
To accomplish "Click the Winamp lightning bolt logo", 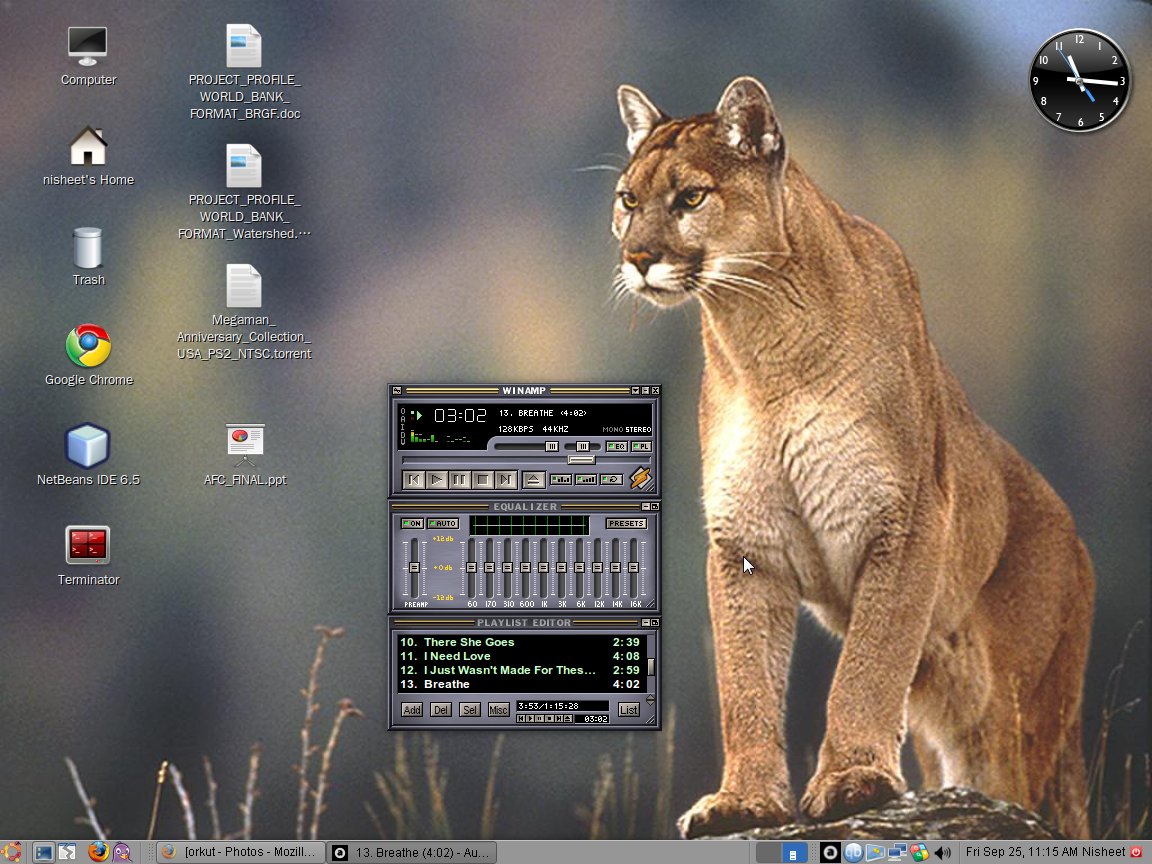I will [x=640, y=478].
